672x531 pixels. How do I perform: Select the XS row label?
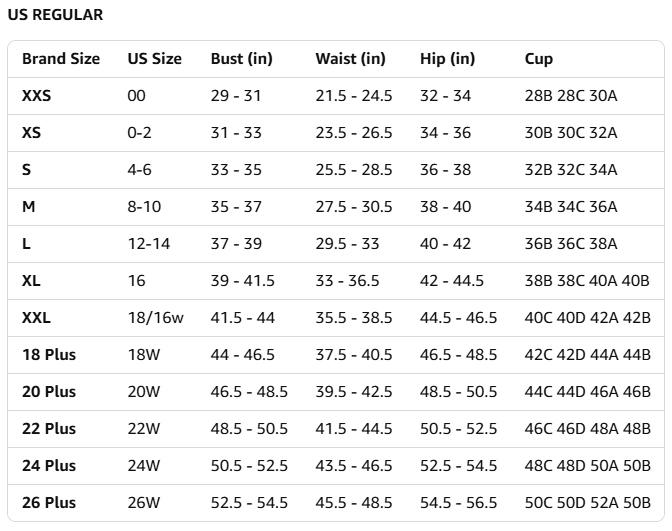tap(32, 133)
